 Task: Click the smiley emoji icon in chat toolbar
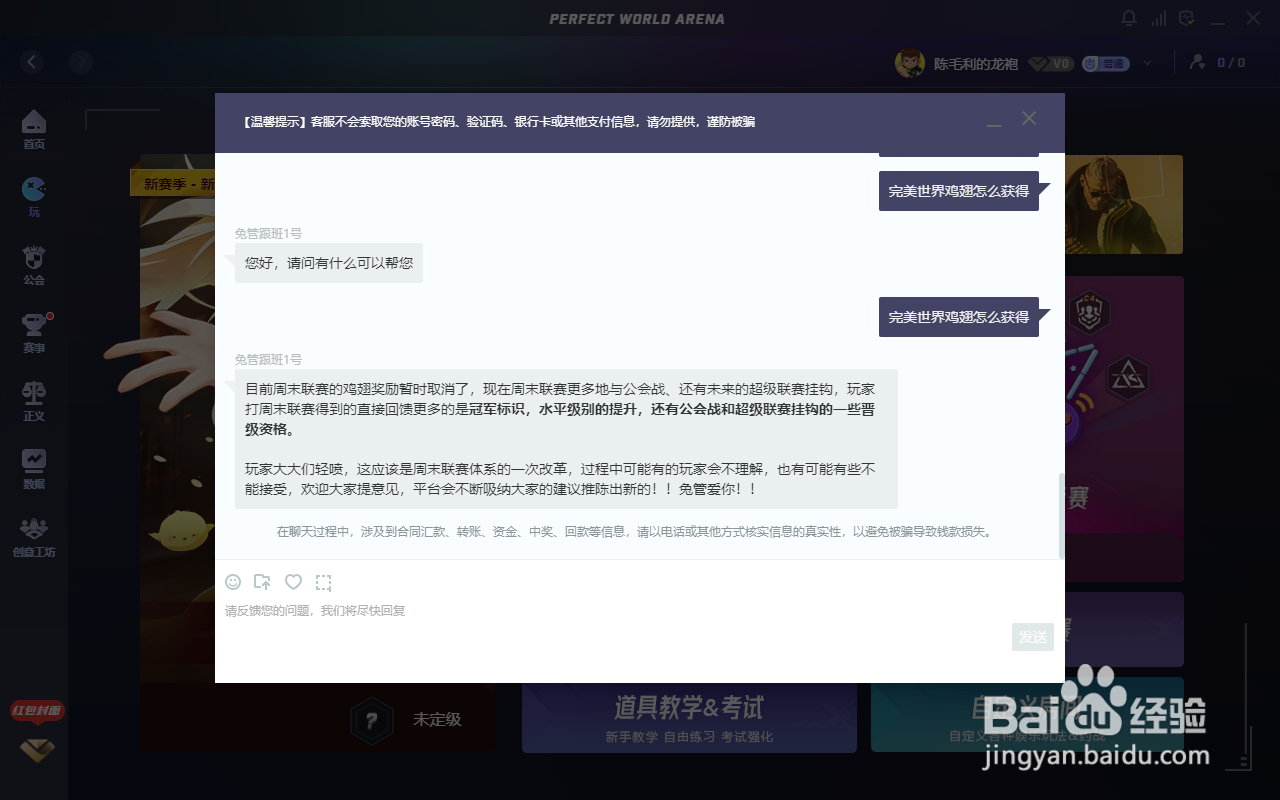[x=233, y=582]
